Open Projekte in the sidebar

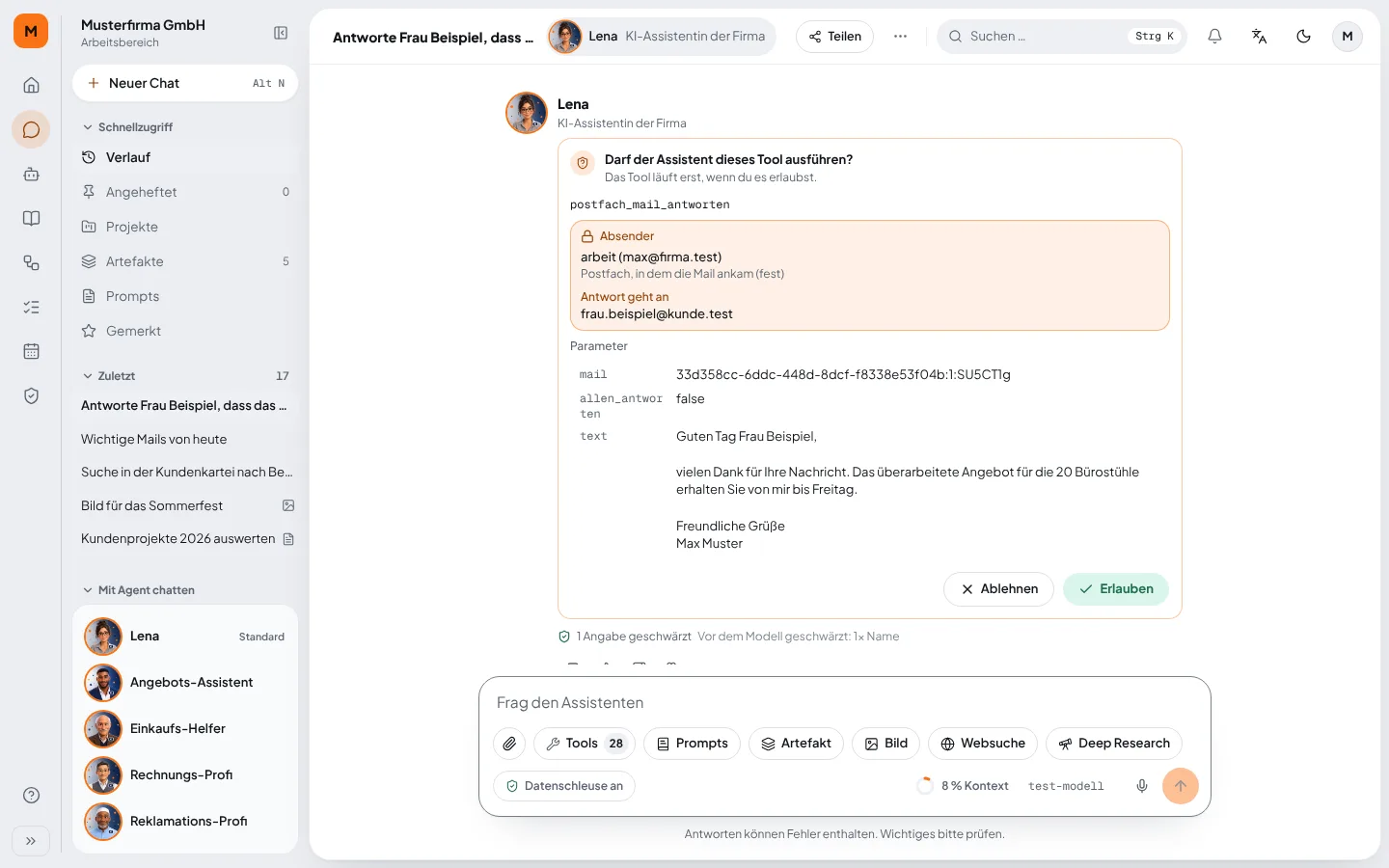185,227
